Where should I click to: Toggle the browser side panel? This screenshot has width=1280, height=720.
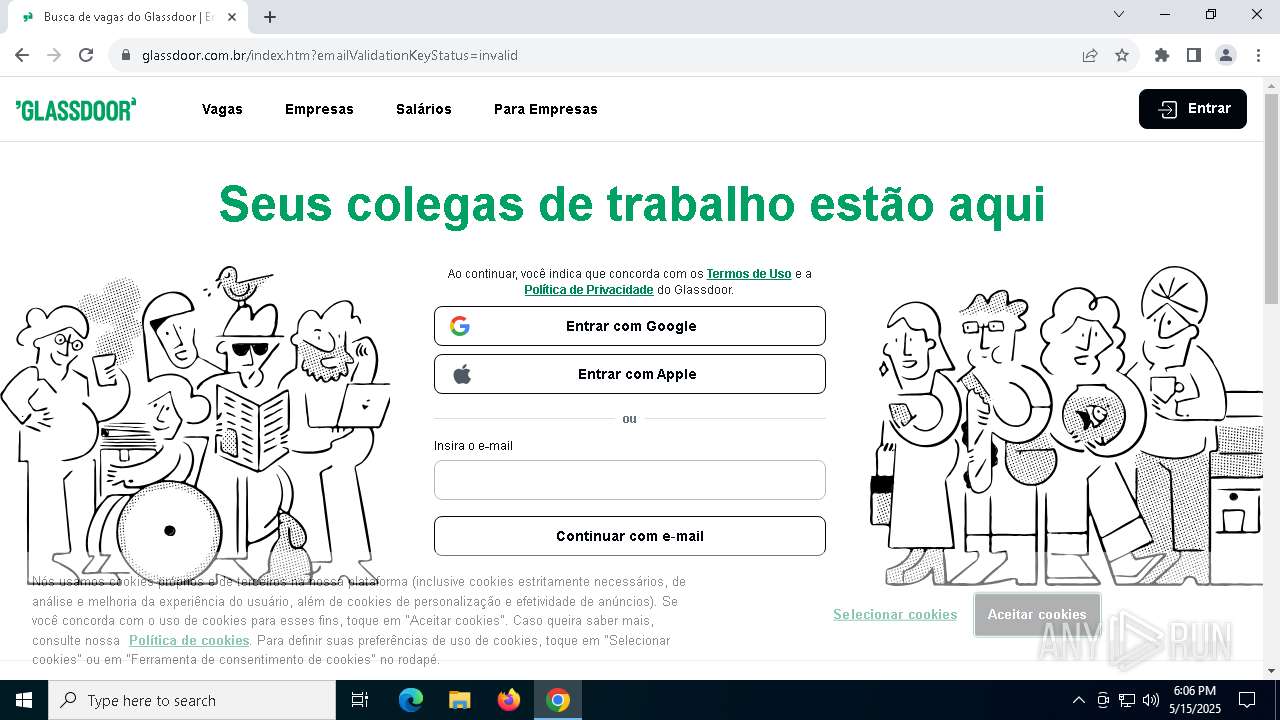(1194, 55)
